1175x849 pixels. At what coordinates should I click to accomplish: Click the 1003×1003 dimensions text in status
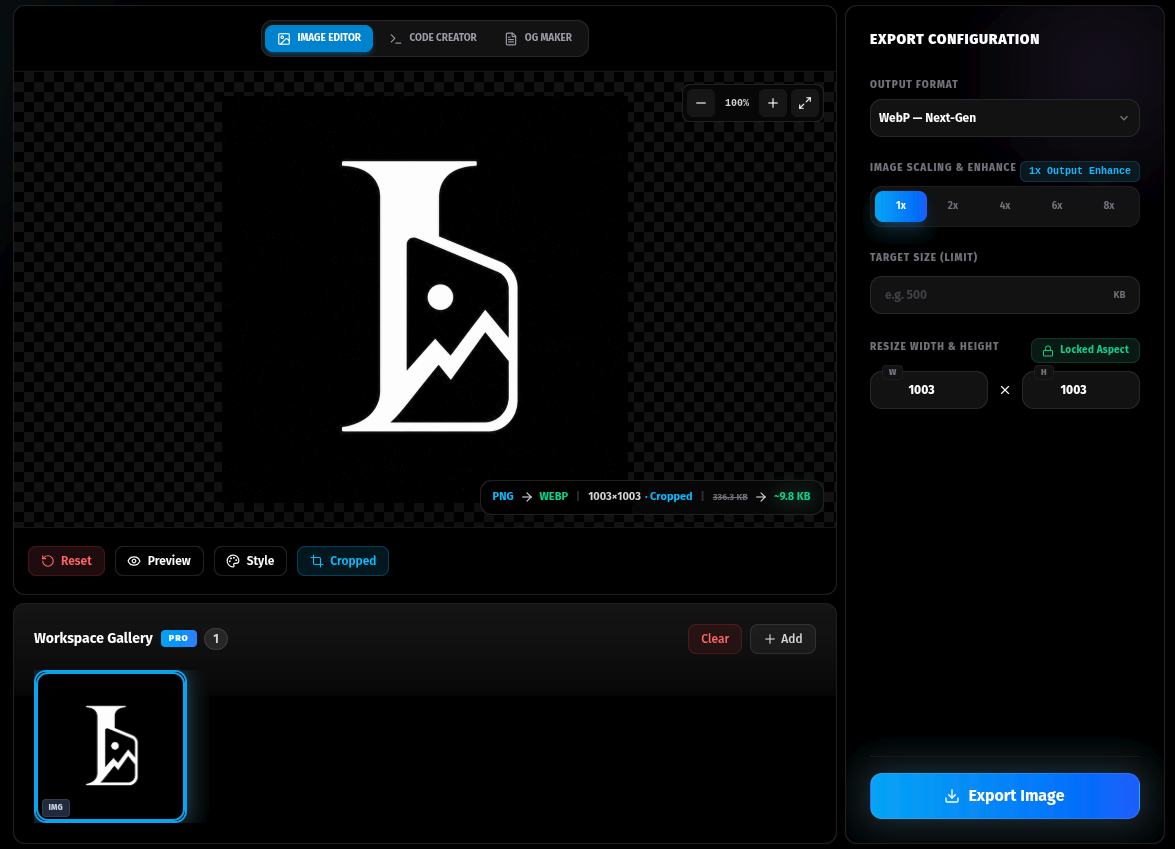click(x=614, y=497)
